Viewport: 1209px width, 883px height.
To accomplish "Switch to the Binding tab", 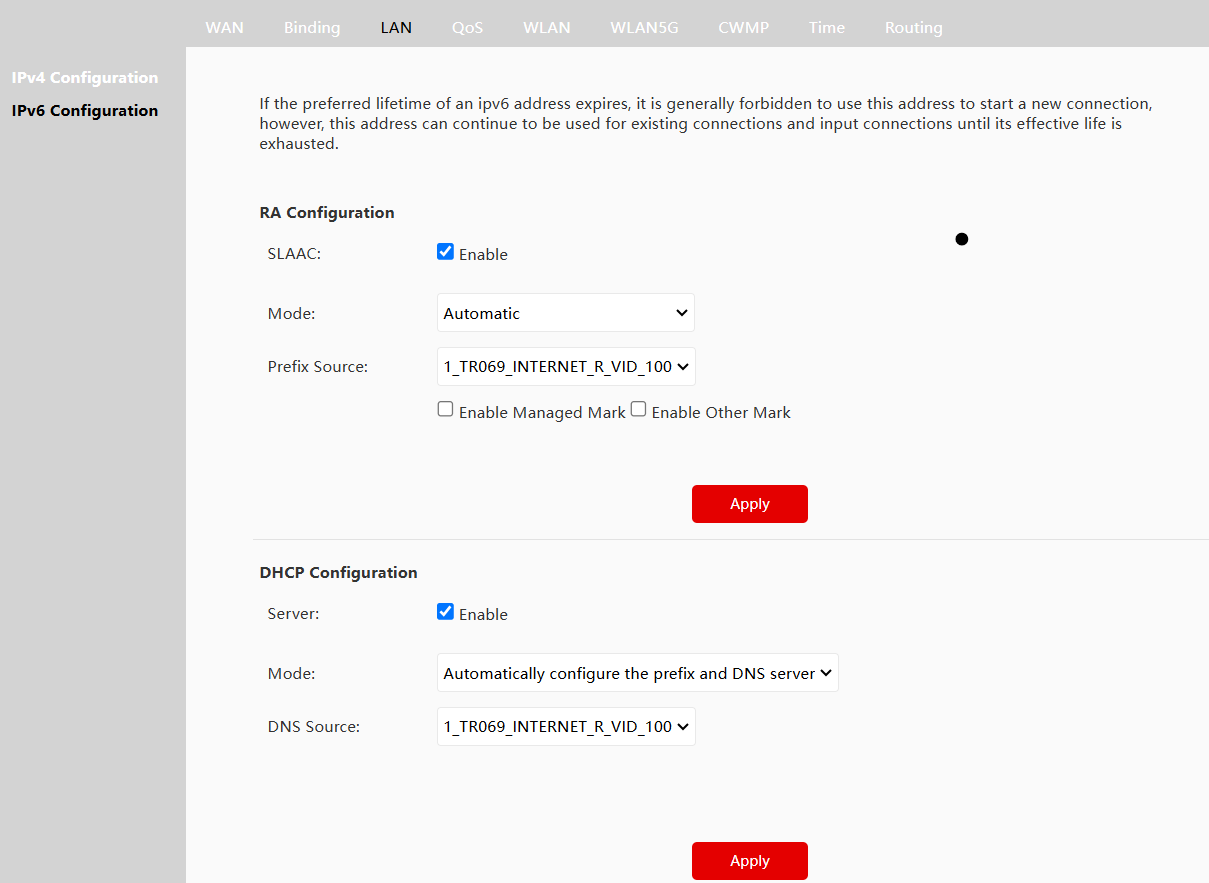I will [312, 27].
